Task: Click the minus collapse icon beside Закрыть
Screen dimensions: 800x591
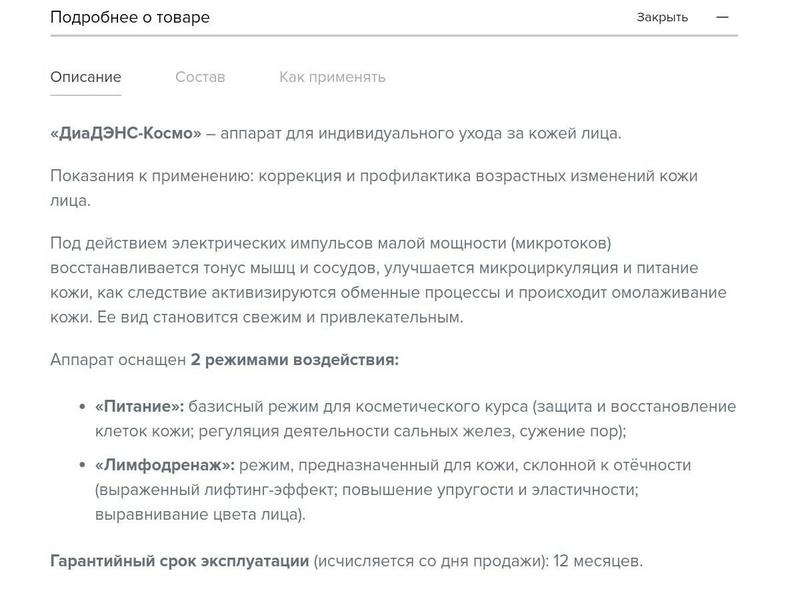Action: click(x=722, y=17)
